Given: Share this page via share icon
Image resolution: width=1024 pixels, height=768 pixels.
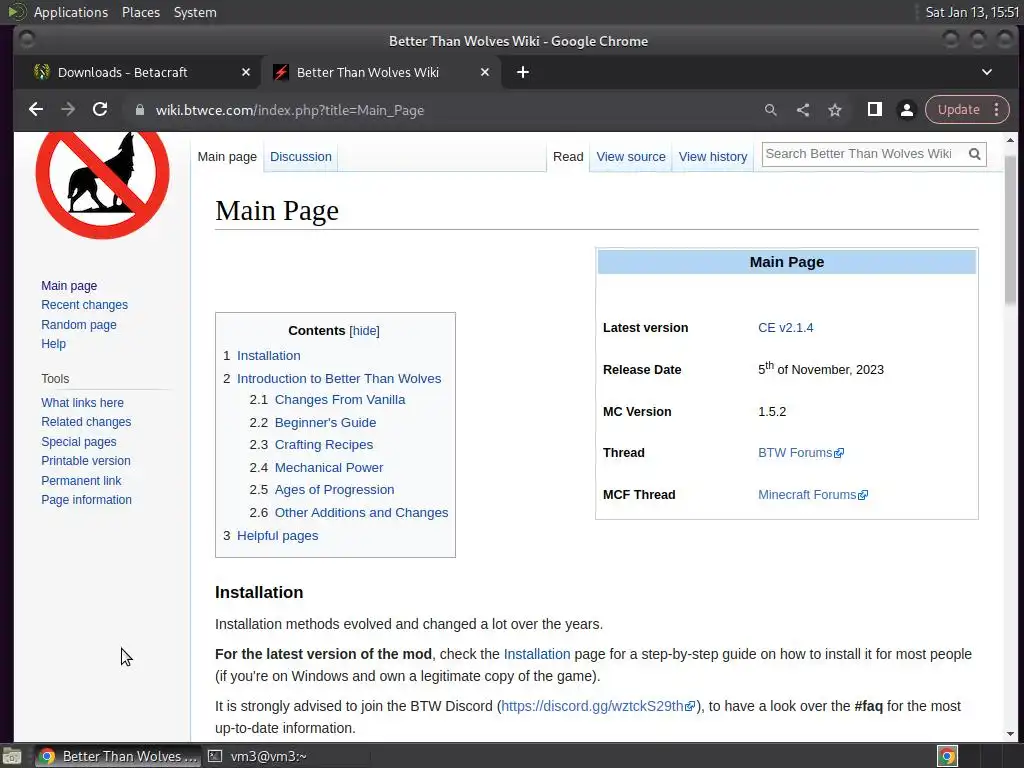Looking at the screenshot, I should (x=803, y=110).
